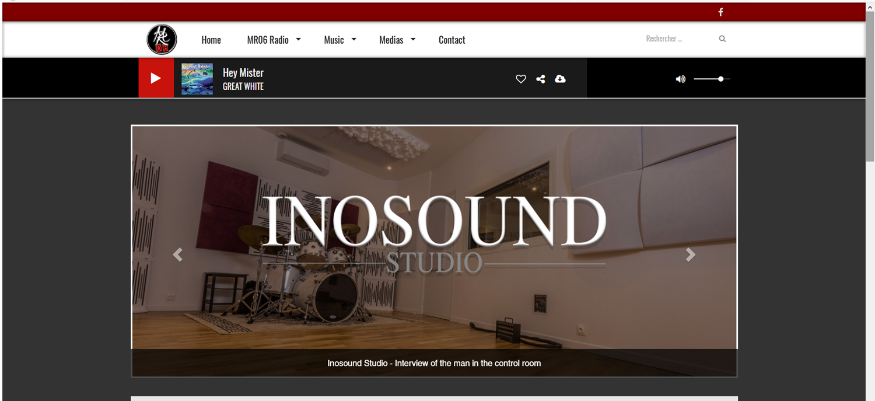This screenshot has height=401, width=875.
Task: Mute the player volume speaker
Action: click(681, 79)
